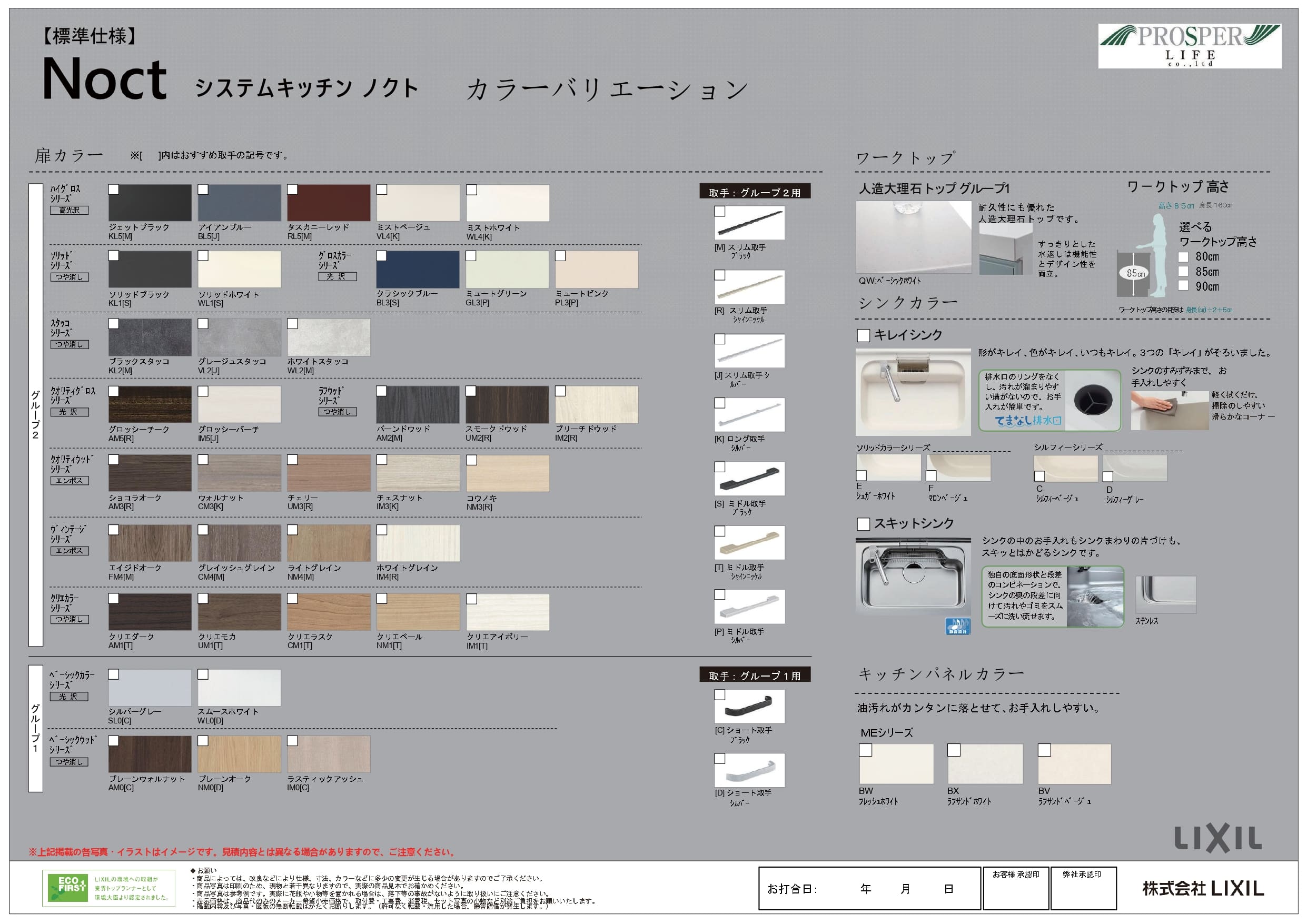Check the 85cm worktop height box
The image size is (1307, 924).
click(1183, 272)
